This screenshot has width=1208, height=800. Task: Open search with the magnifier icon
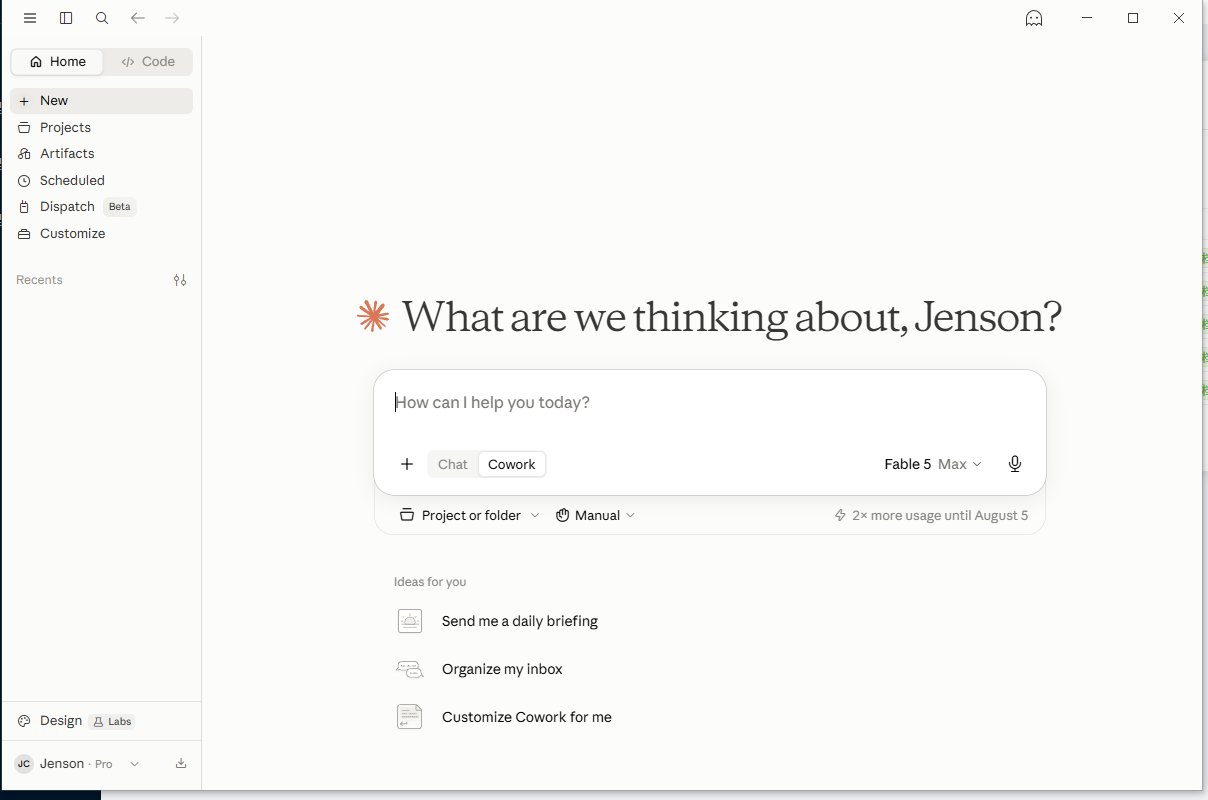[x=102, y=18]
